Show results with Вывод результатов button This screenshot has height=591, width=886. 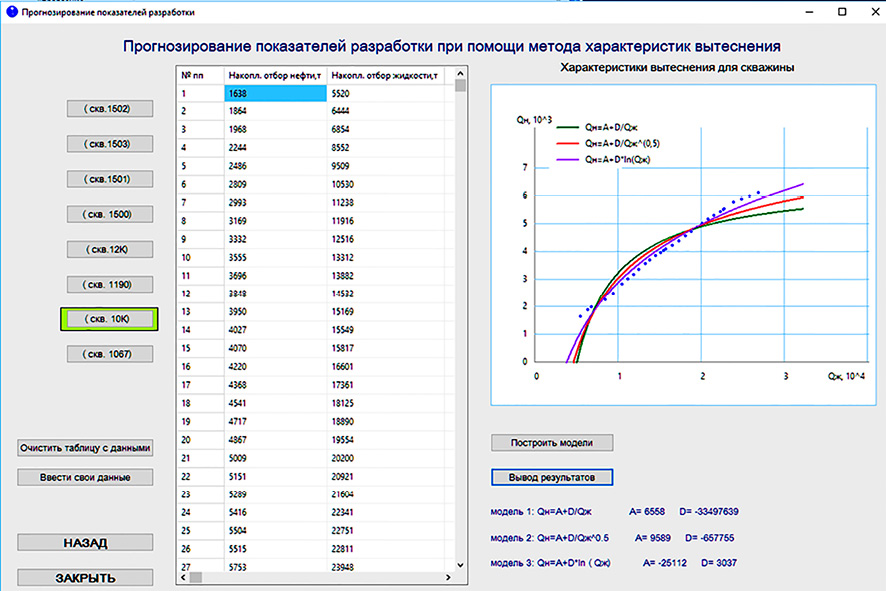(551, 477)
